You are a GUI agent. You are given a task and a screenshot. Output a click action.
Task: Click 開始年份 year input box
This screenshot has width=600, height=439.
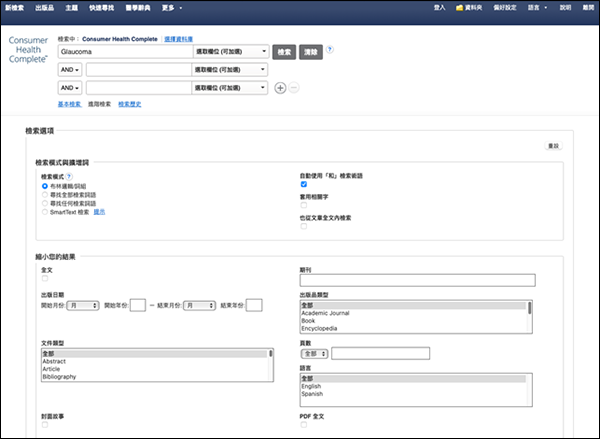[138, 305]
